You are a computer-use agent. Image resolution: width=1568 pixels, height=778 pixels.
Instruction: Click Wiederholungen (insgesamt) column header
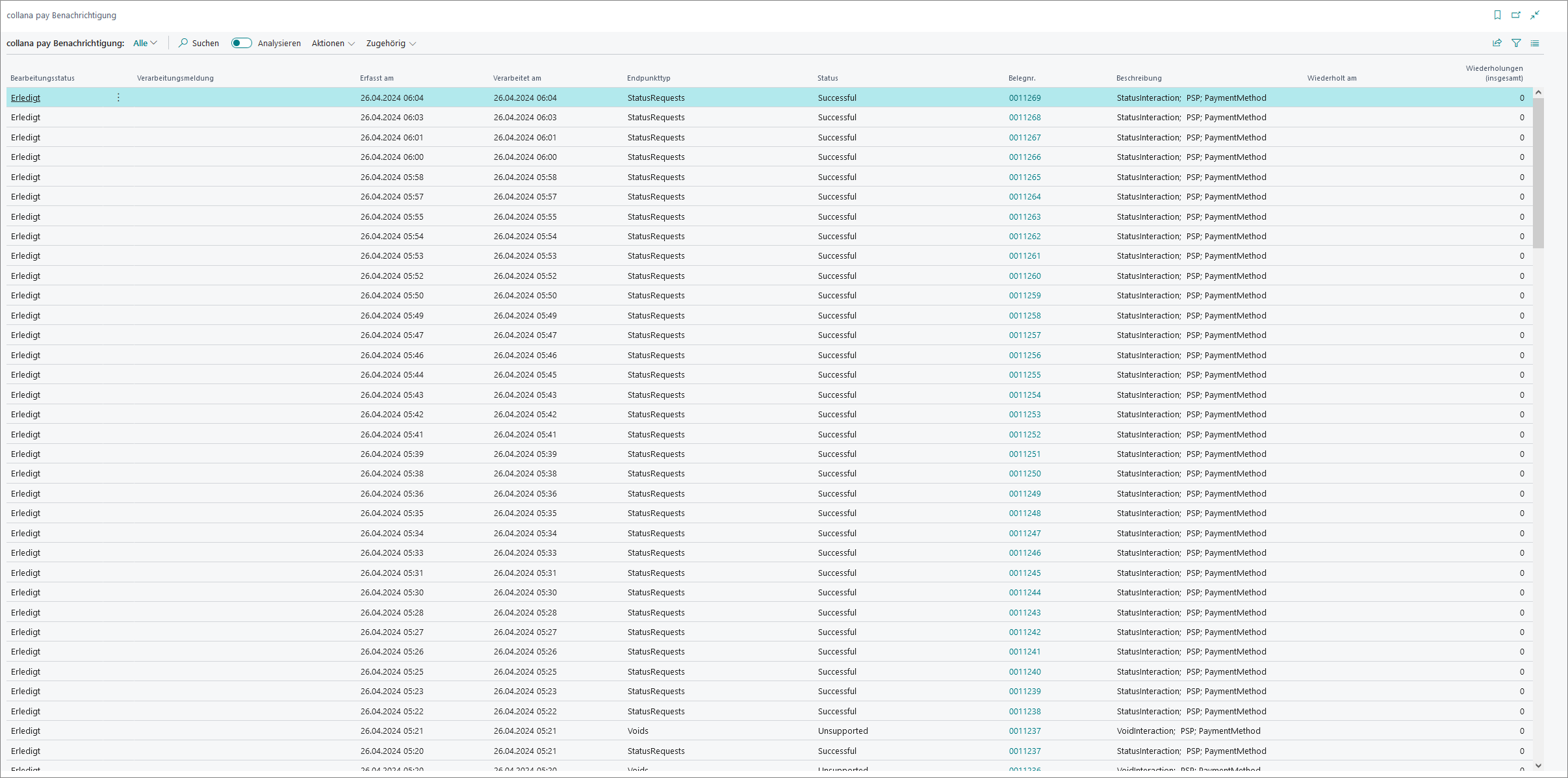pyautogui.click(x=1495, y=73)
